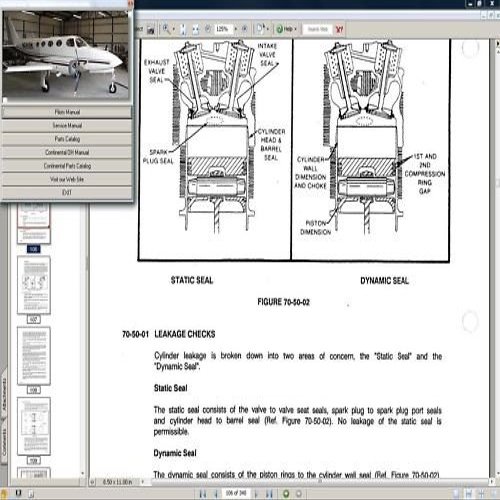Screen dimensions: 500x500
Task: Click gray go to next view button
Action: tap(299, 493)
